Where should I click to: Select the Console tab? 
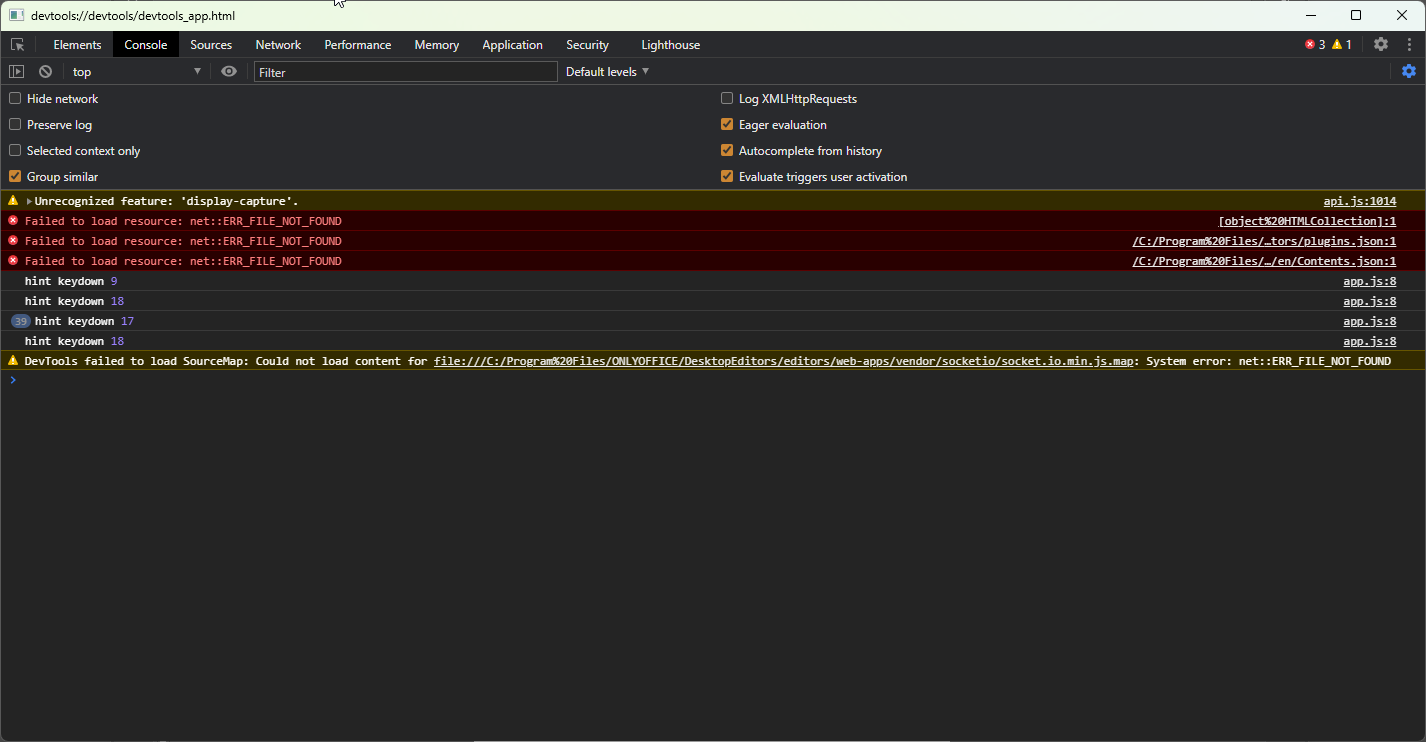pos(146,45)
